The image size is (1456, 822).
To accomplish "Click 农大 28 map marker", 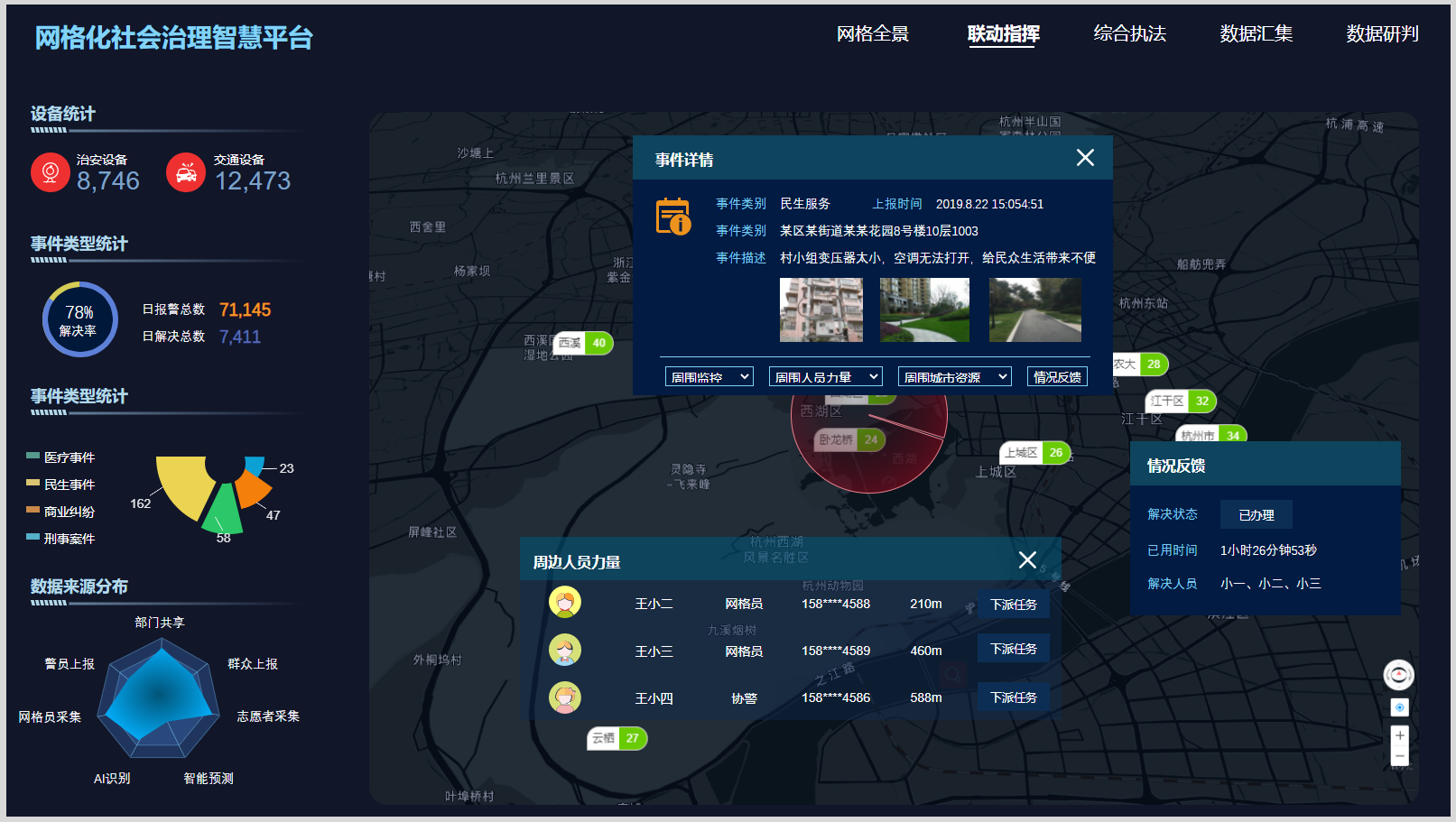I will pos(1140,365).
